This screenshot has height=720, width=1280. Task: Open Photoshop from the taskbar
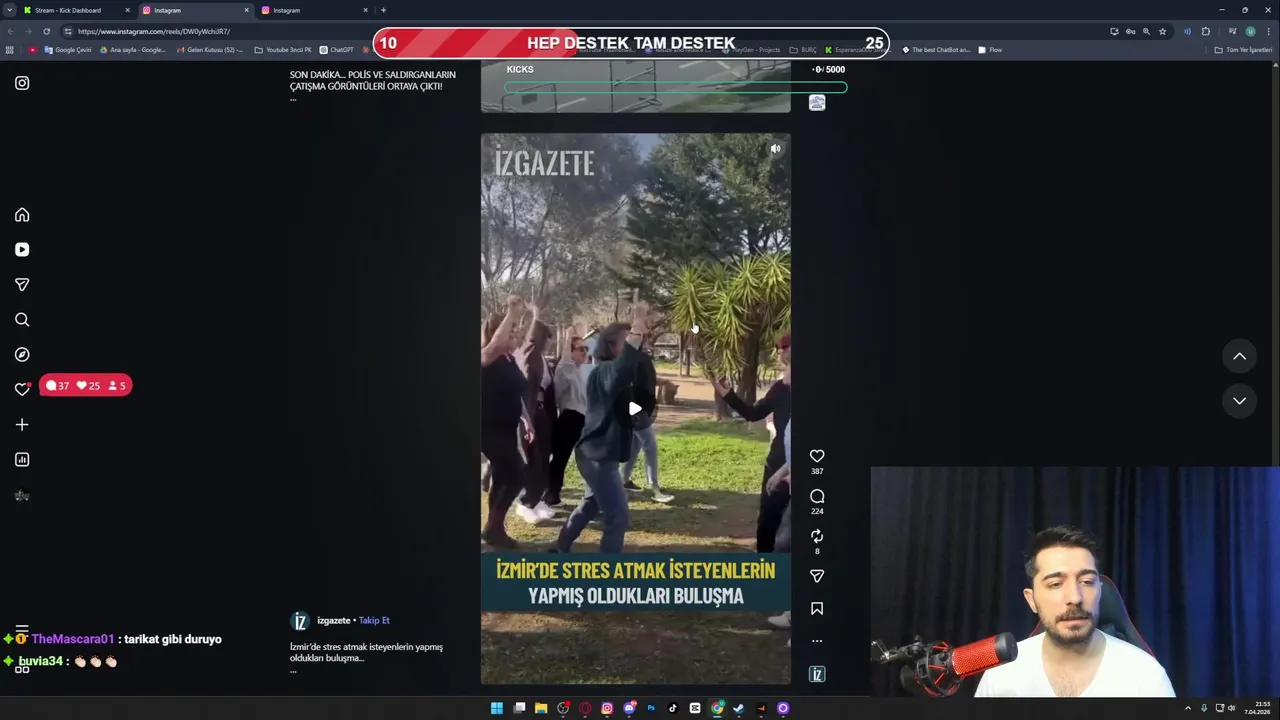click(x=651, y=708)
